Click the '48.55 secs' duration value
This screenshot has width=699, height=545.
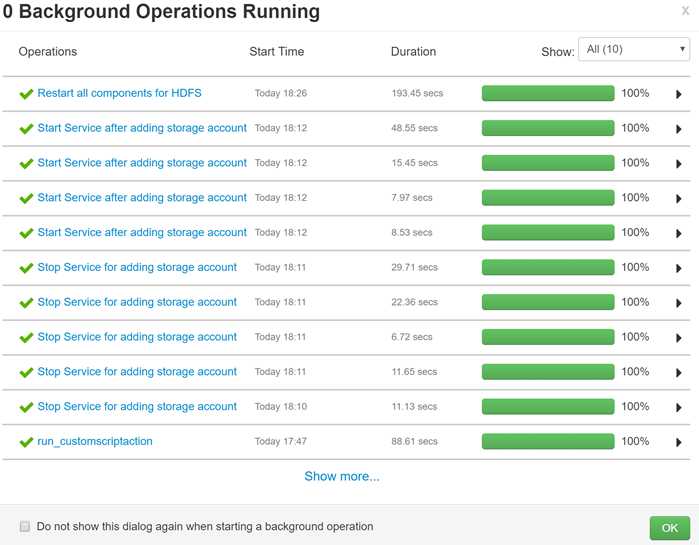[x=415, y=128]
